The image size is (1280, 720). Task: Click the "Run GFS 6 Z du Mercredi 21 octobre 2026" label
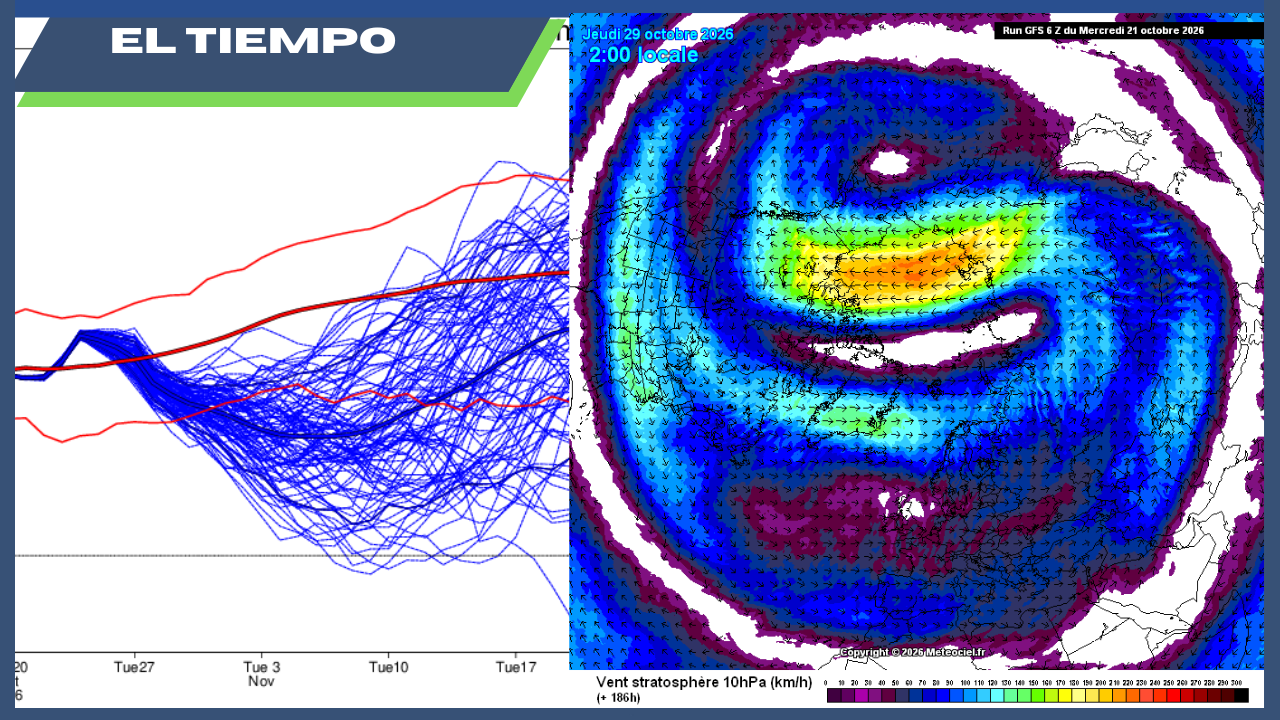[x=1103, y=31]
